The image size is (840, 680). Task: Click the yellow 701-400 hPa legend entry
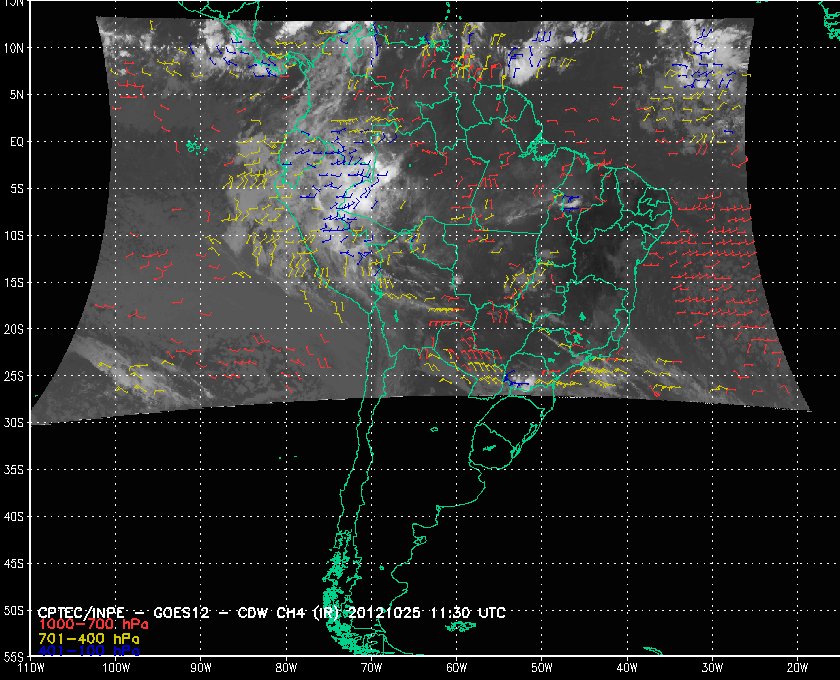88,637
